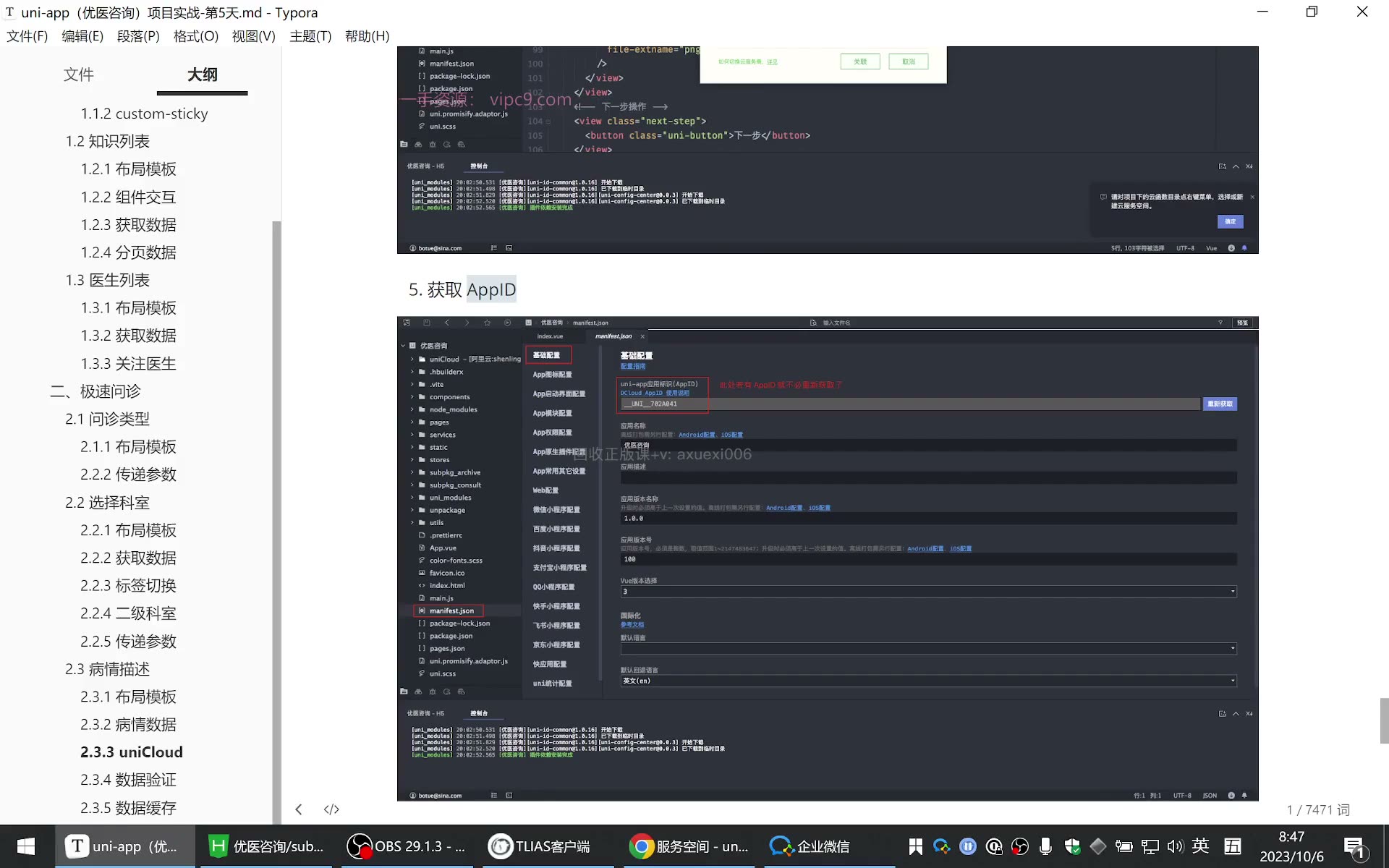The height and width of the screenshot is (868, 1389).
Task: Jump to outline item 1.2 知识列表
Action: [108, 141]
